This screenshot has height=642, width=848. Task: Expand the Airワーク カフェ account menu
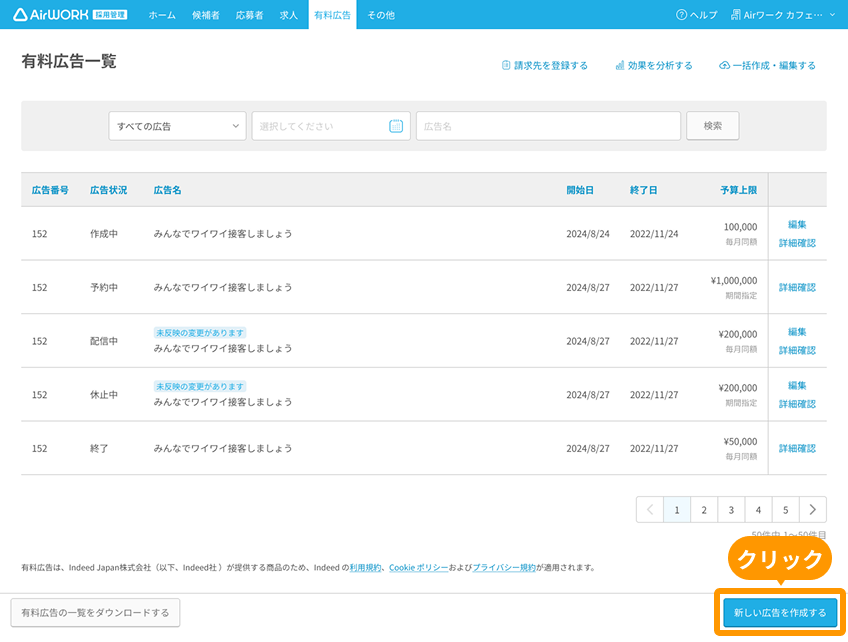click(783, 15)
